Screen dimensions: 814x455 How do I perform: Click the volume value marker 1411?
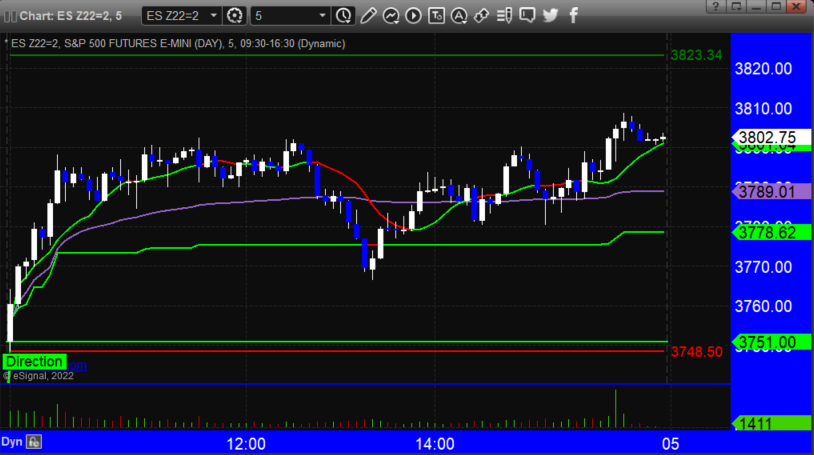[x=771, y=423]
